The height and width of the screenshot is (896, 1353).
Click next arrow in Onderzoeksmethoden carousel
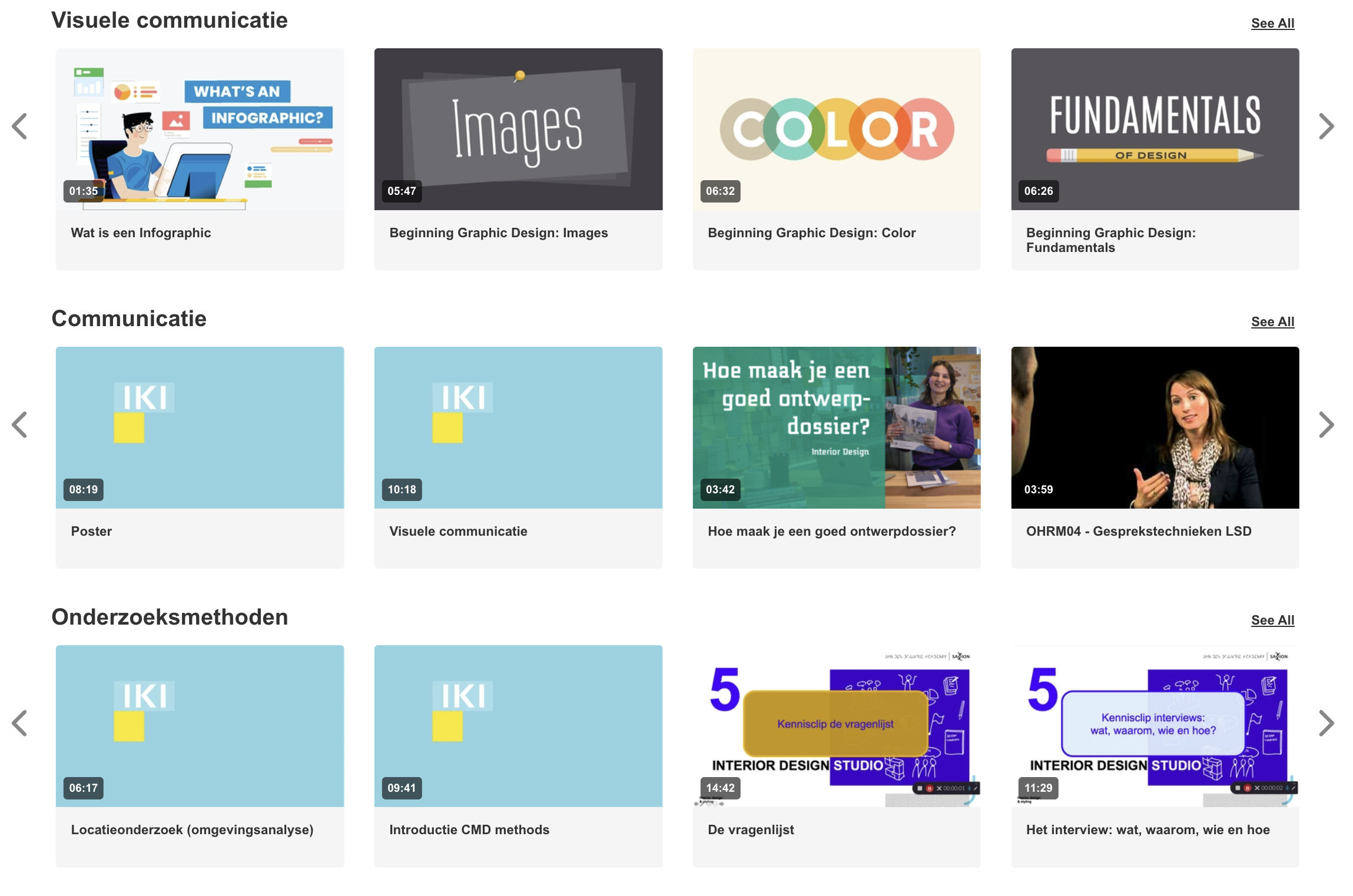tap(1326, 723)
